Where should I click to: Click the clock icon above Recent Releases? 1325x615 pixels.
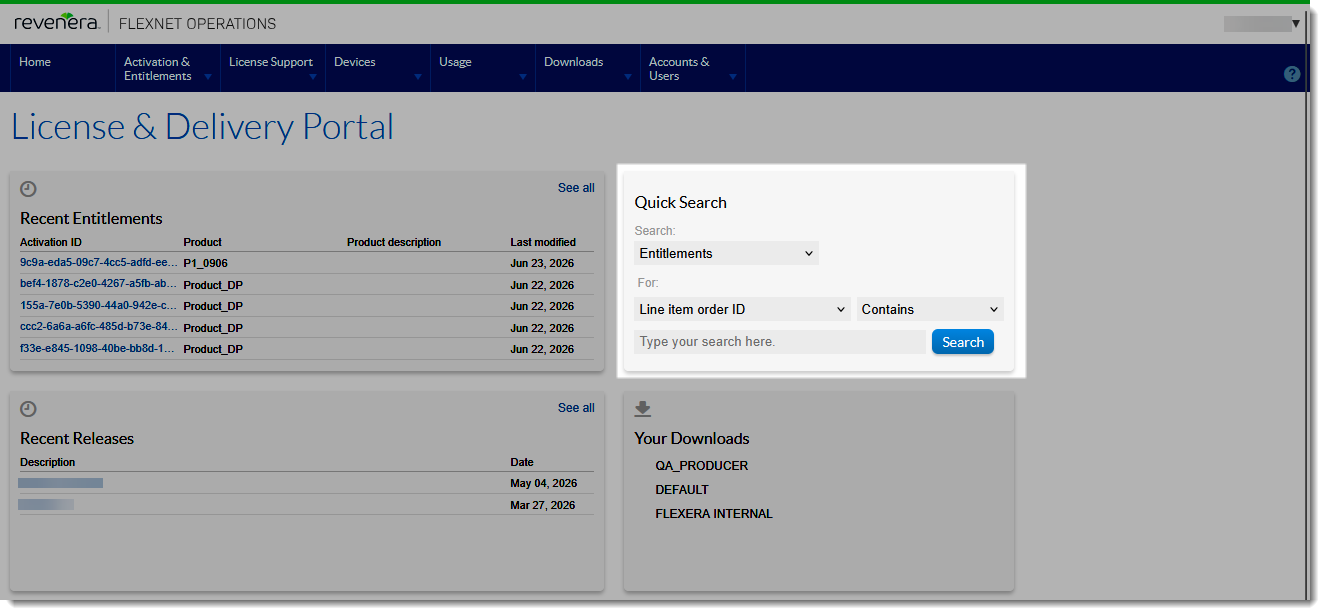coord(28,408)
